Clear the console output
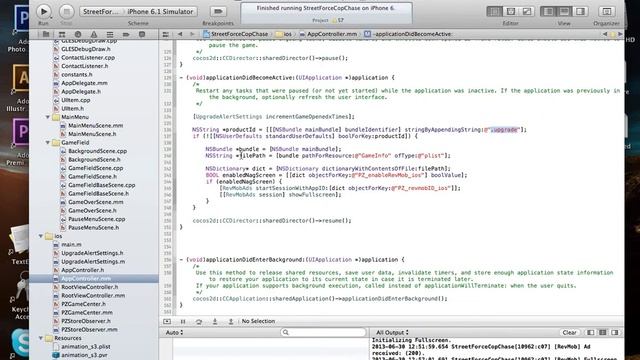This screenshot has width=640, height=360. coord(569,333)
